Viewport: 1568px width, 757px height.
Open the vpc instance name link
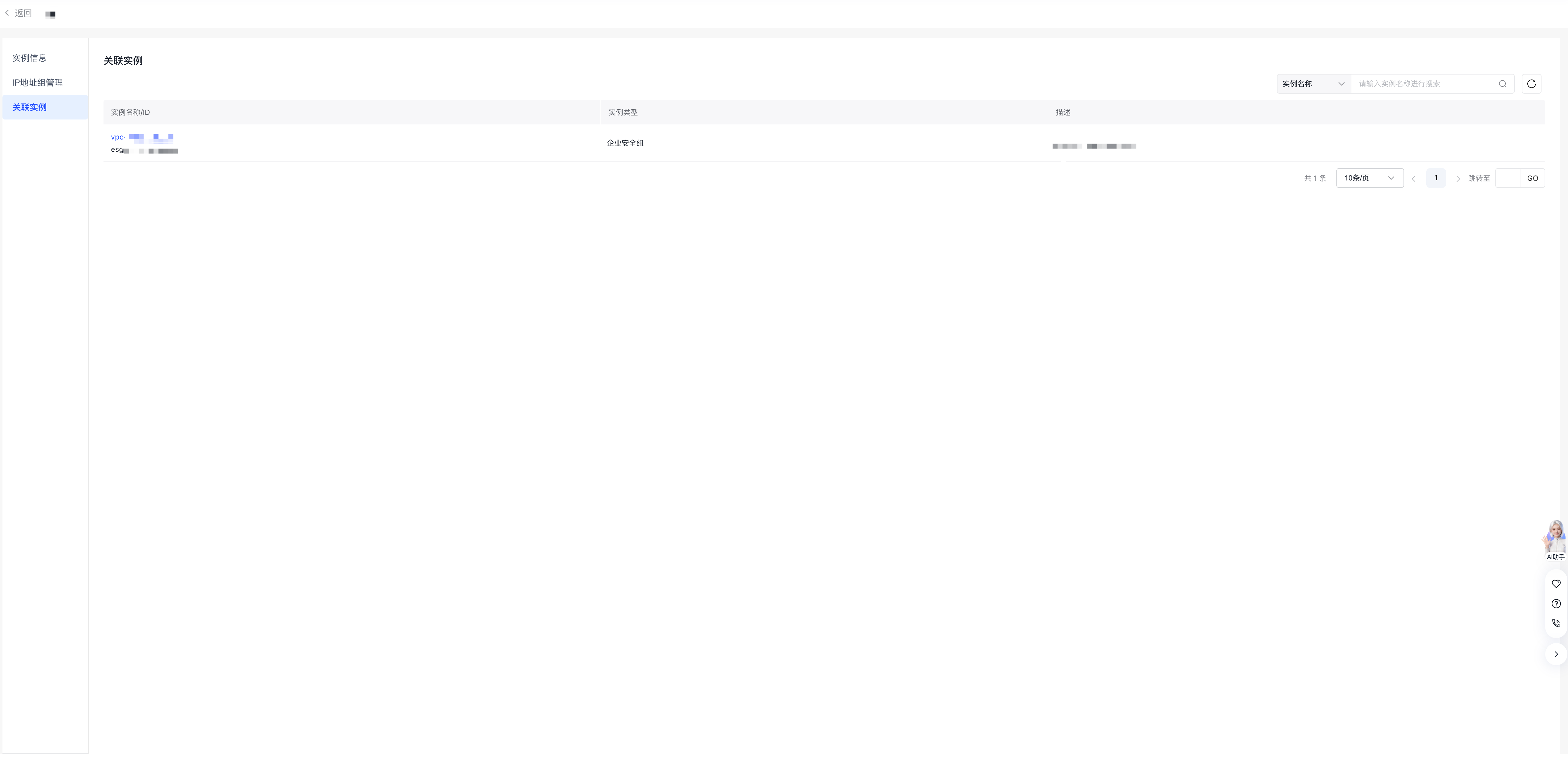coord(142,138)
